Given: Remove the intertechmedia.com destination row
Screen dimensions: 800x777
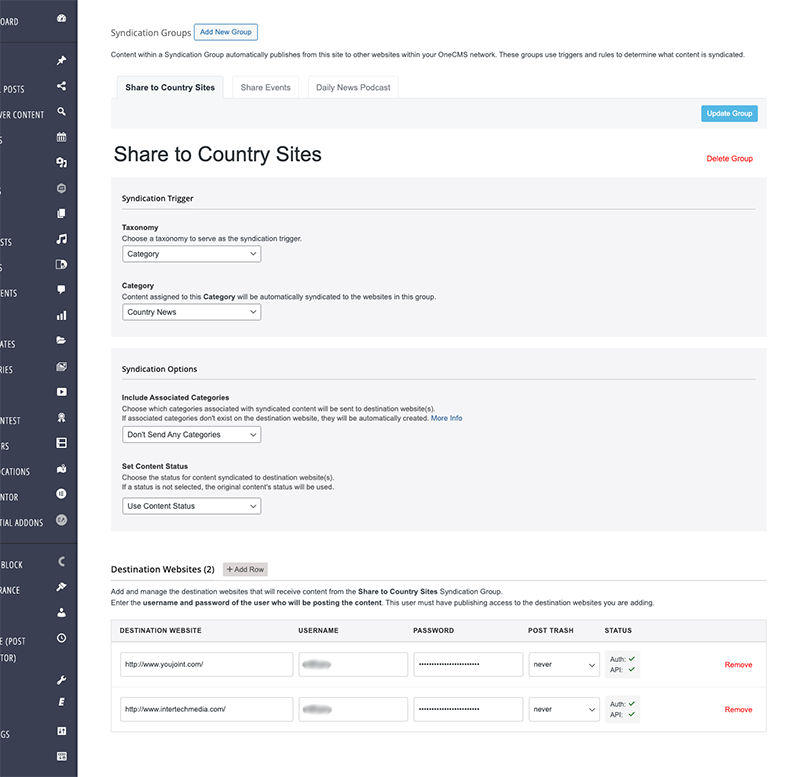Looking at the screenshot, I should 738,710.
